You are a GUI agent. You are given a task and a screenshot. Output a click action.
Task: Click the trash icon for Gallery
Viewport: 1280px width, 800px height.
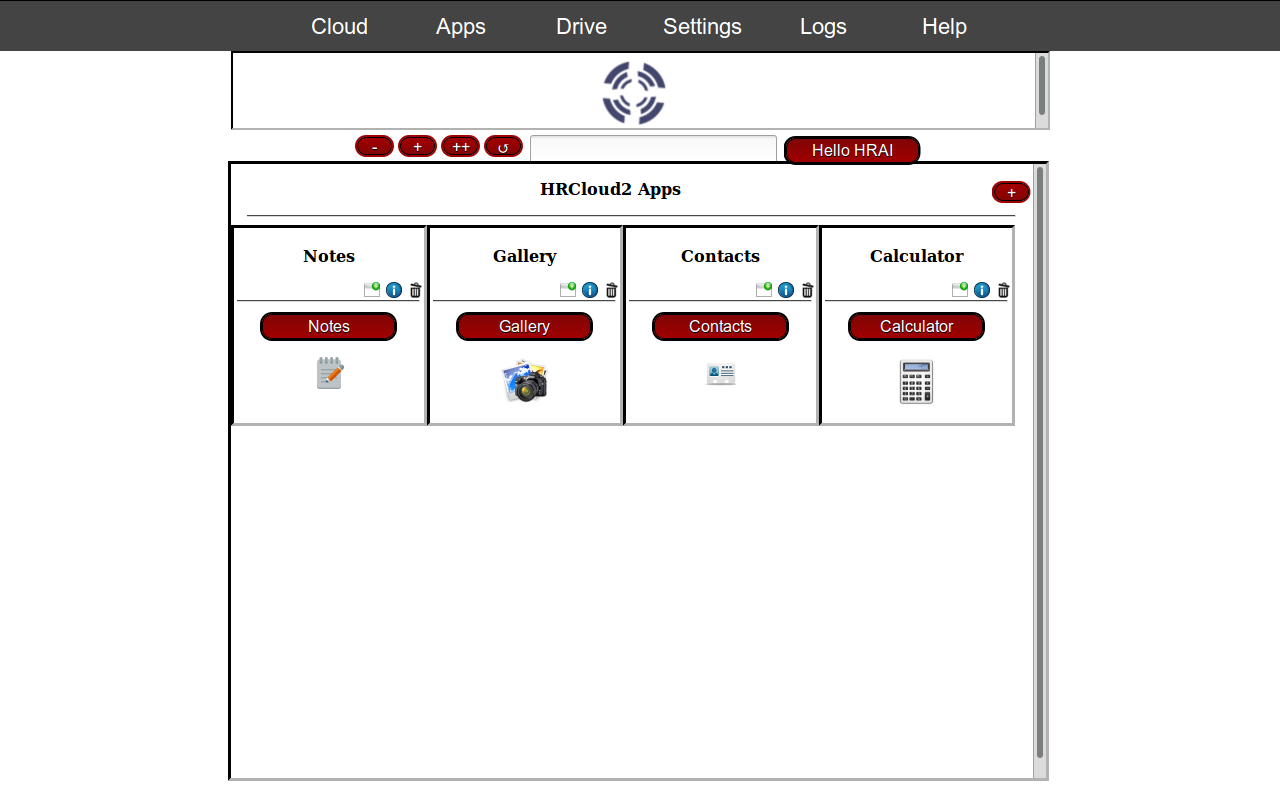click(x=612, y=290)
